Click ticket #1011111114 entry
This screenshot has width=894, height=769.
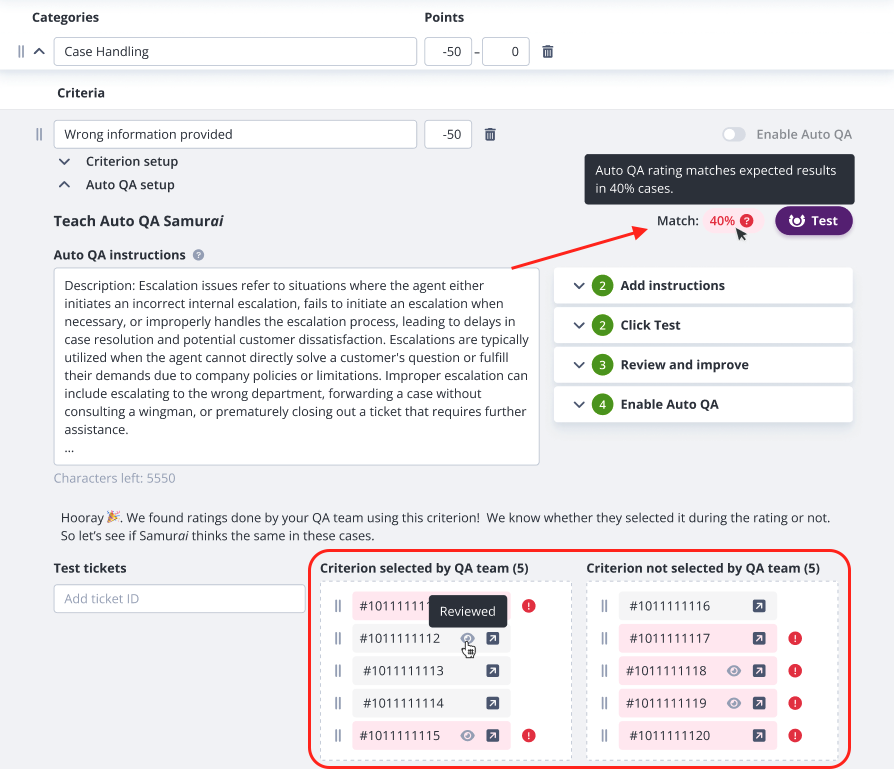pos(403,703)
